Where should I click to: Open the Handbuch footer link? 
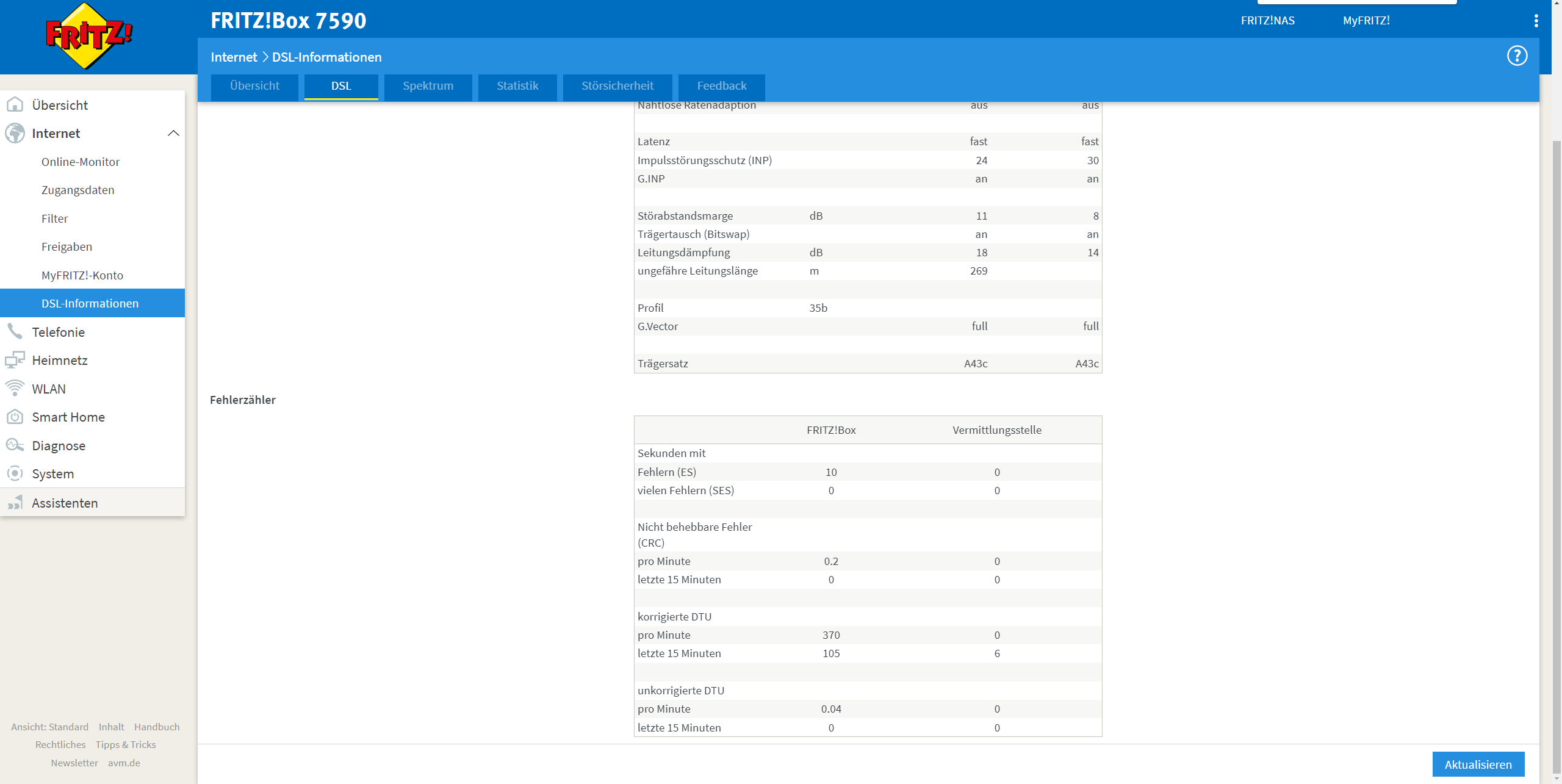click(157, 727)
